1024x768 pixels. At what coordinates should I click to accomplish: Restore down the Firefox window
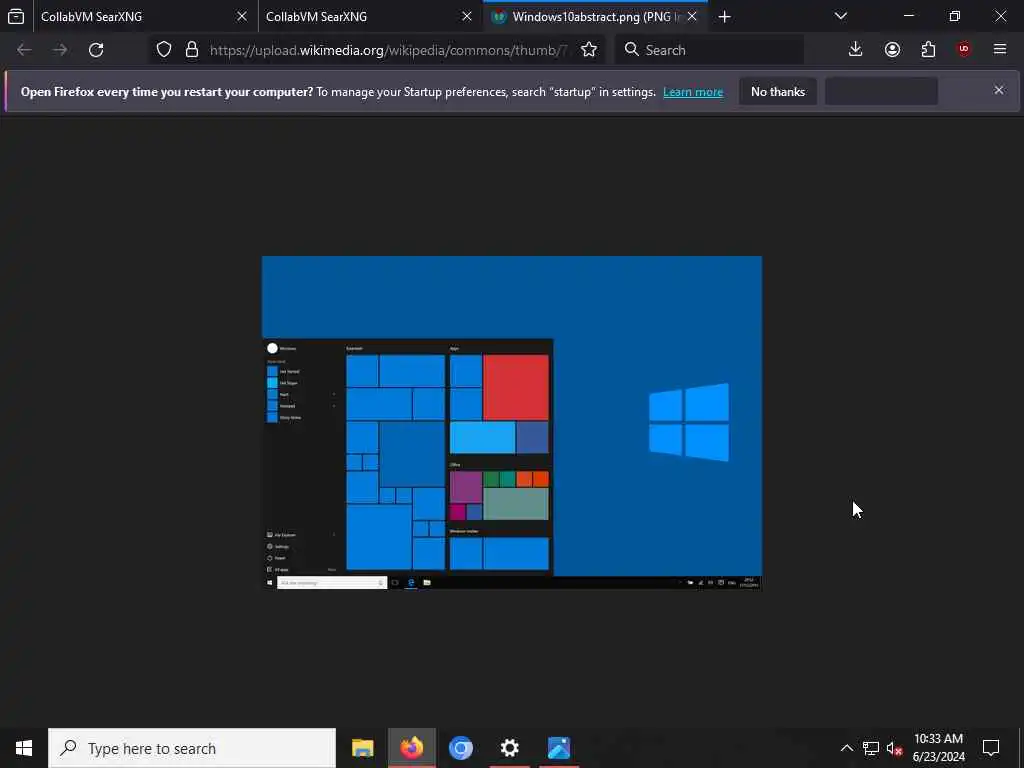point(955,16)
